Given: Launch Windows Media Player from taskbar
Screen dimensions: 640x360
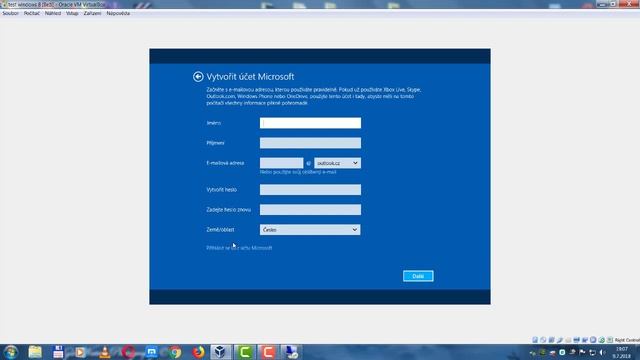Looking at the screenshot, I should pos(80,352).
